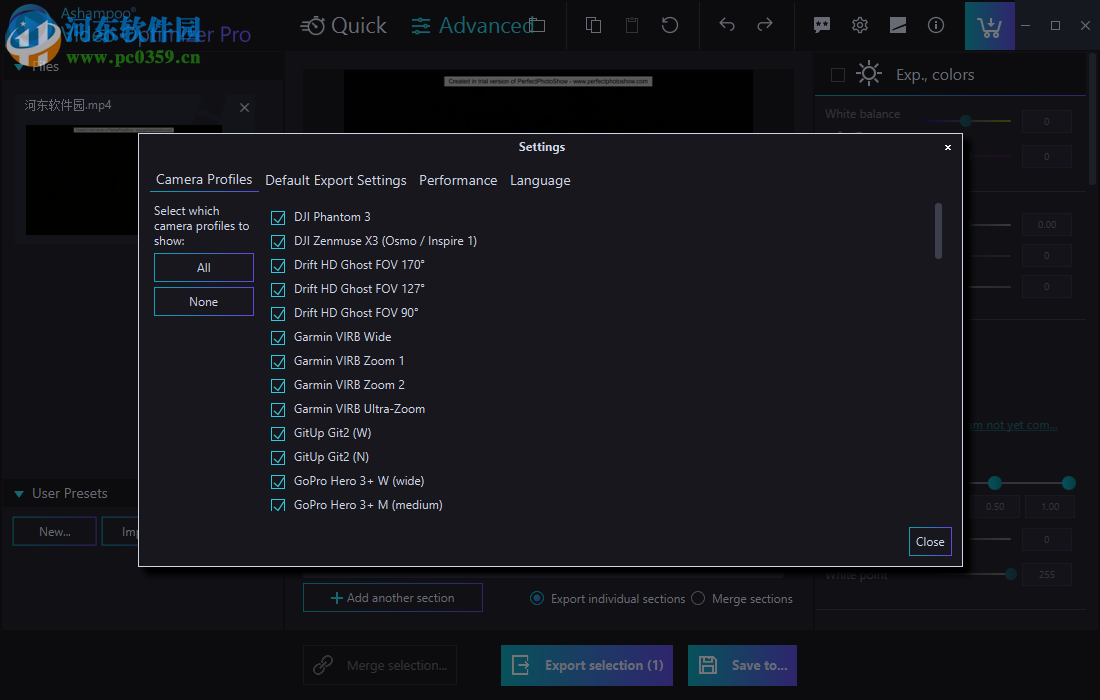1100x700 pixels.
Task: Click the Export selection button
Action: (x=586, y=665)
